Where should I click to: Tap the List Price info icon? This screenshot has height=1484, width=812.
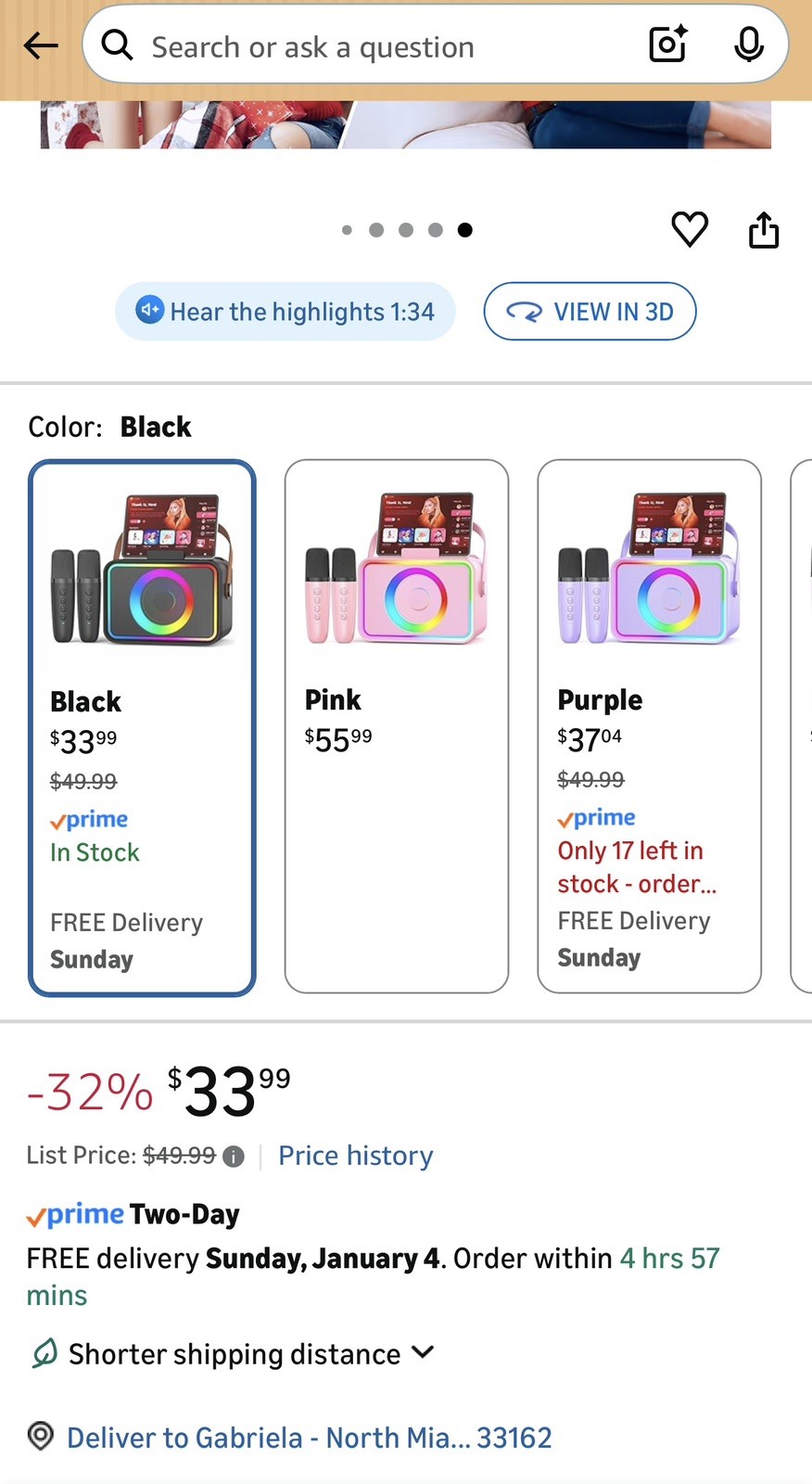[235, 1157]
